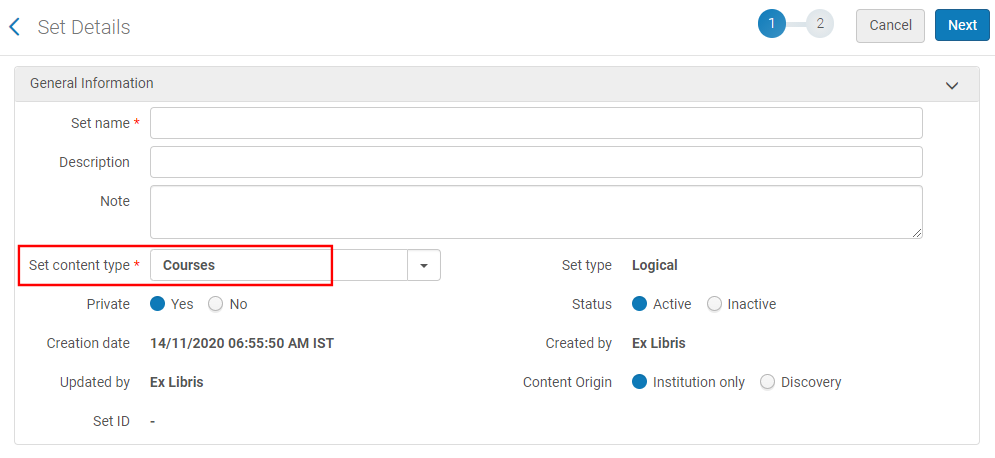Focus the Description input field

pos(536,162)
